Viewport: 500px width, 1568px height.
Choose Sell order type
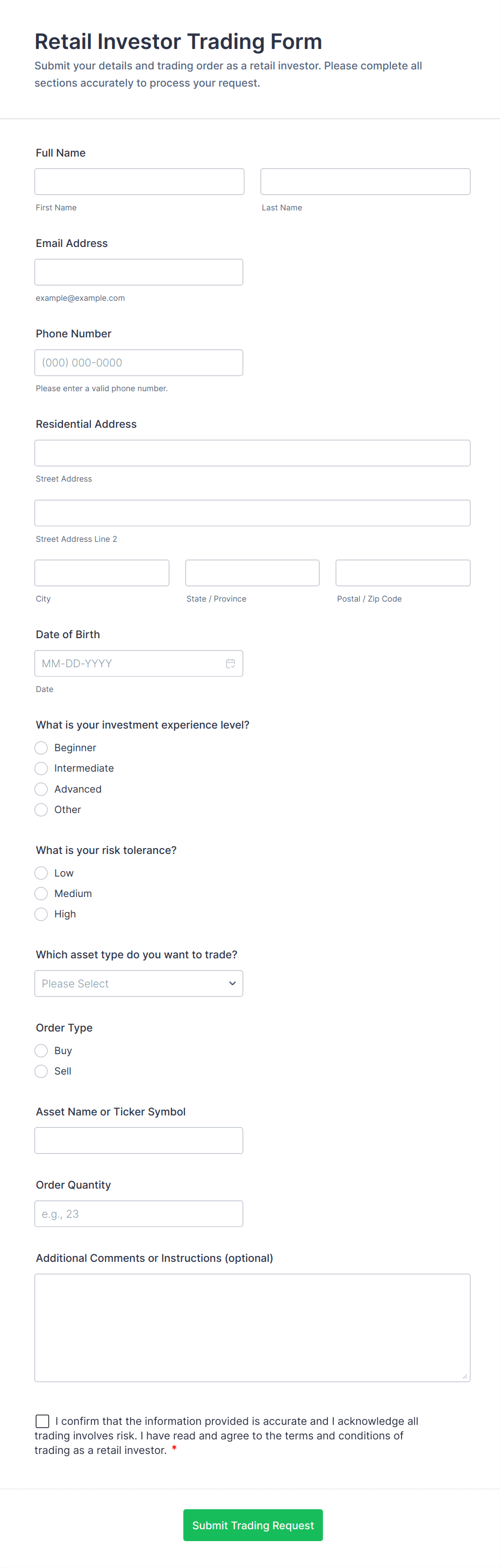41,1071
